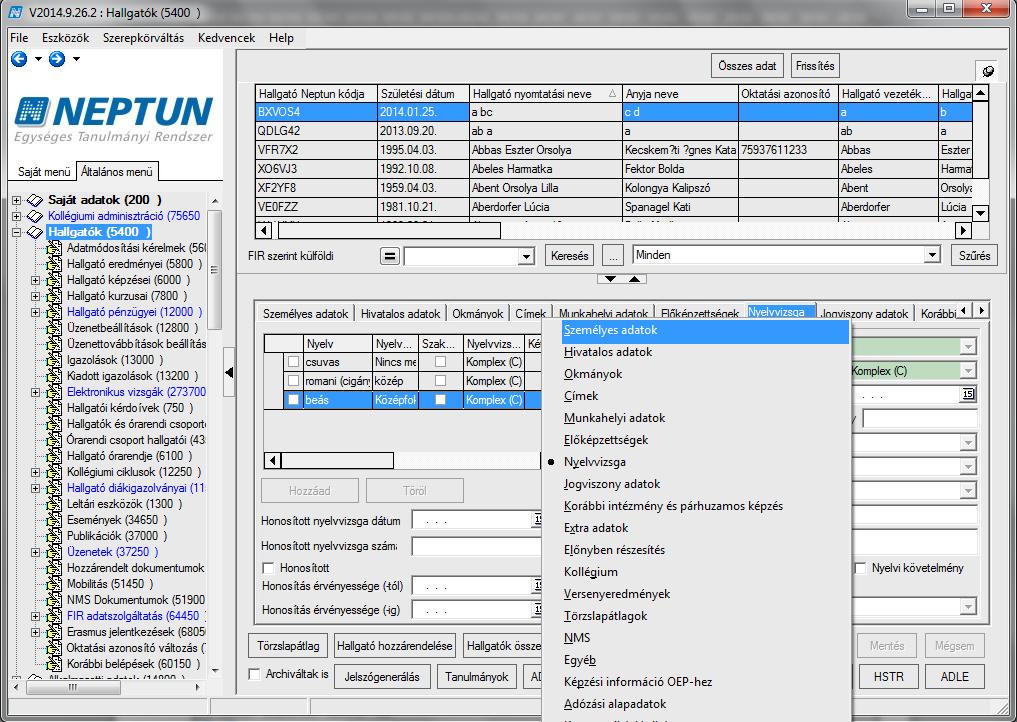Toggle the Szak checkbox for csuvas
This screenshot has width=1017, height=722.
pos(440,362)
